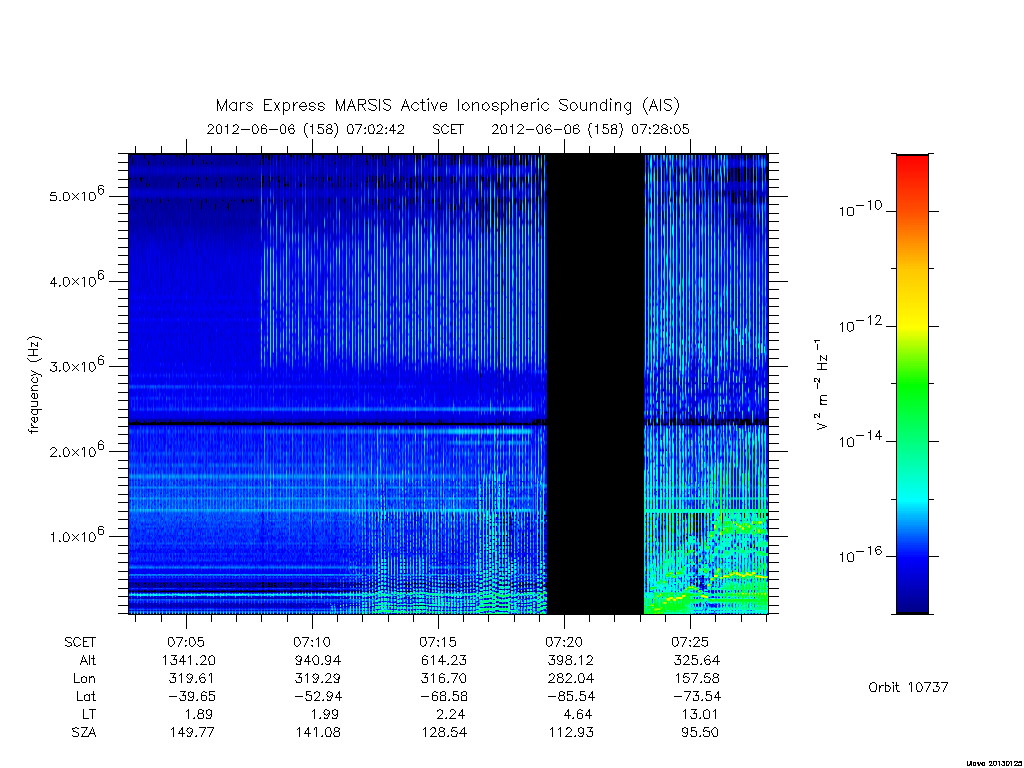
Task: Click the 07:05 time tick label
Action: click(x=186, y=642)
